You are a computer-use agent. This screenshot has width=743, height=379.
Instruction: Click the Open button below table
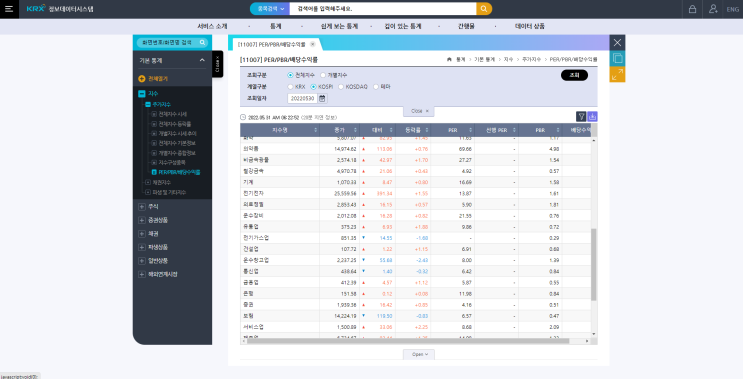[419, 354]
